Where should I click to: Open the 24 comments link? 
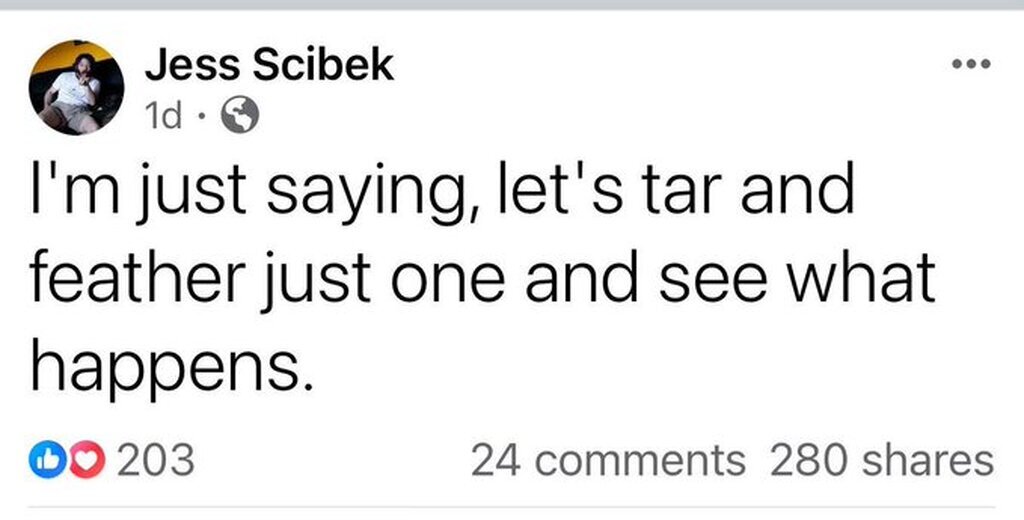coord(608,461)
